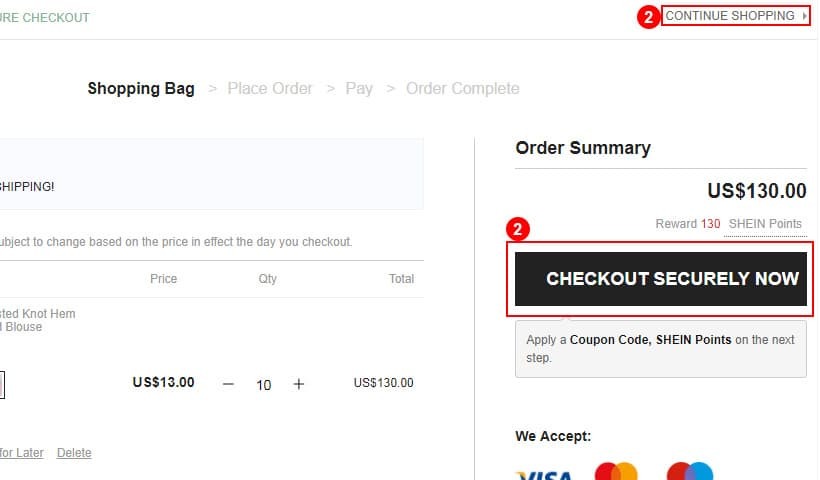Click the Visa payment logo
Viewport: 820px width, 480px height.
(544, 475)
